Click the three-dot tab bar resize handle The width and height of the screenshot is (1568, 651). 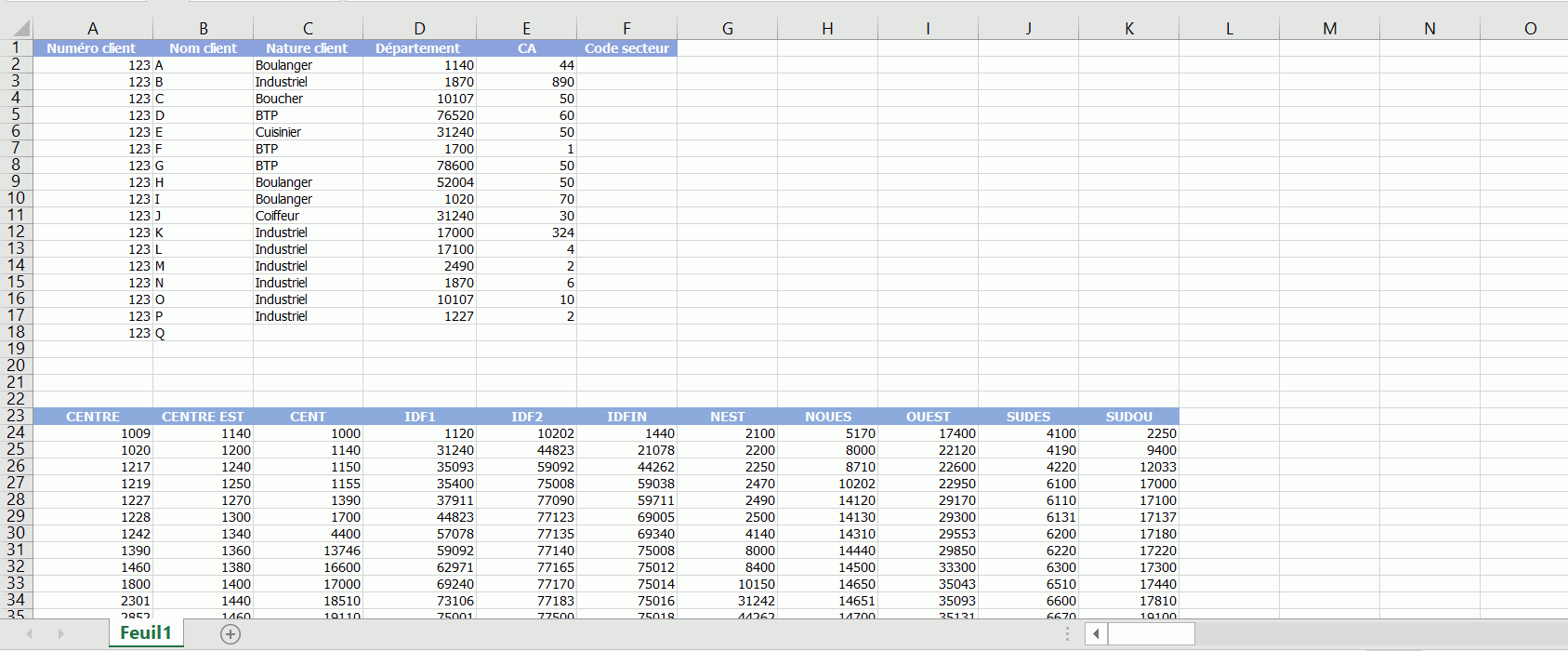click(1067, 634)
